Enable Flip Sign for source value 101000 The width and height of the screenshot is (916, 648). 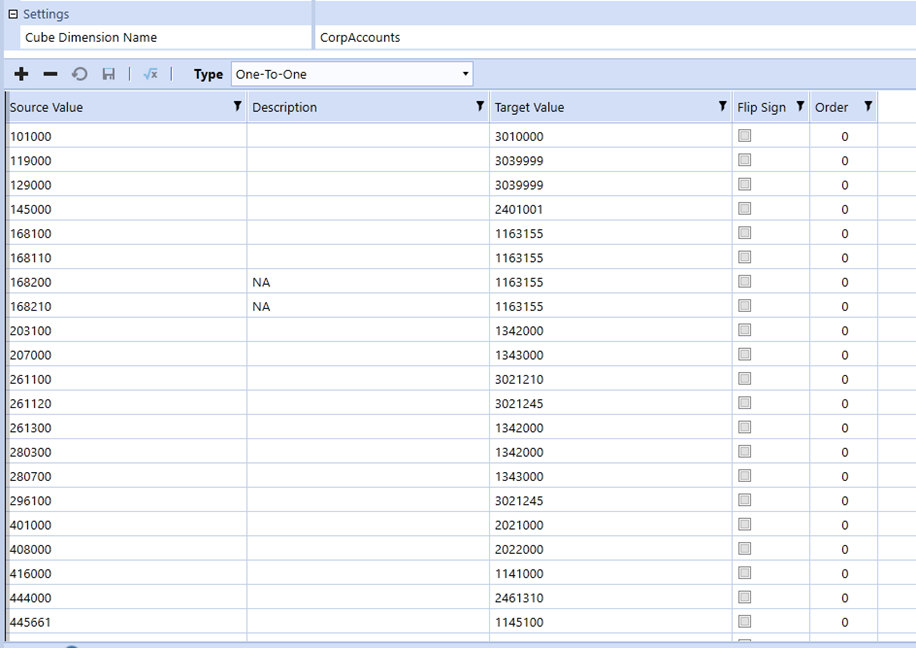(x=743, y=135)
